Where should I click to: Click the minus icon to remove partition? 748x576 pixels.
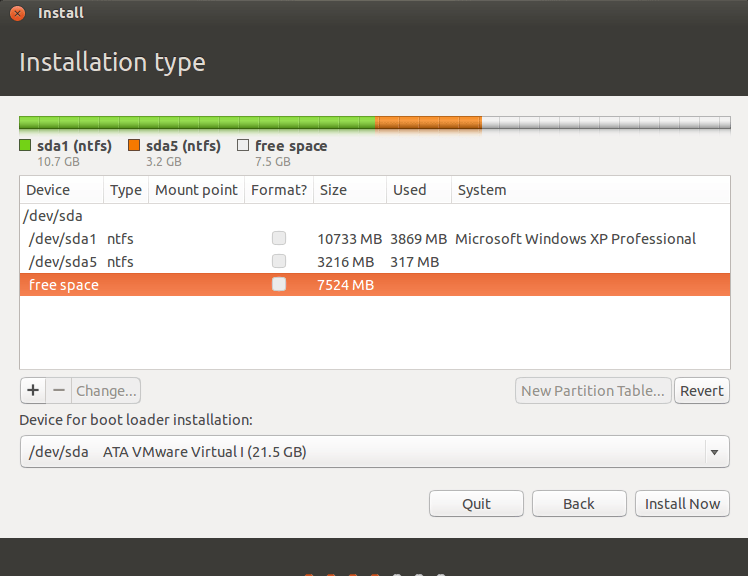(x=59, y=390)
